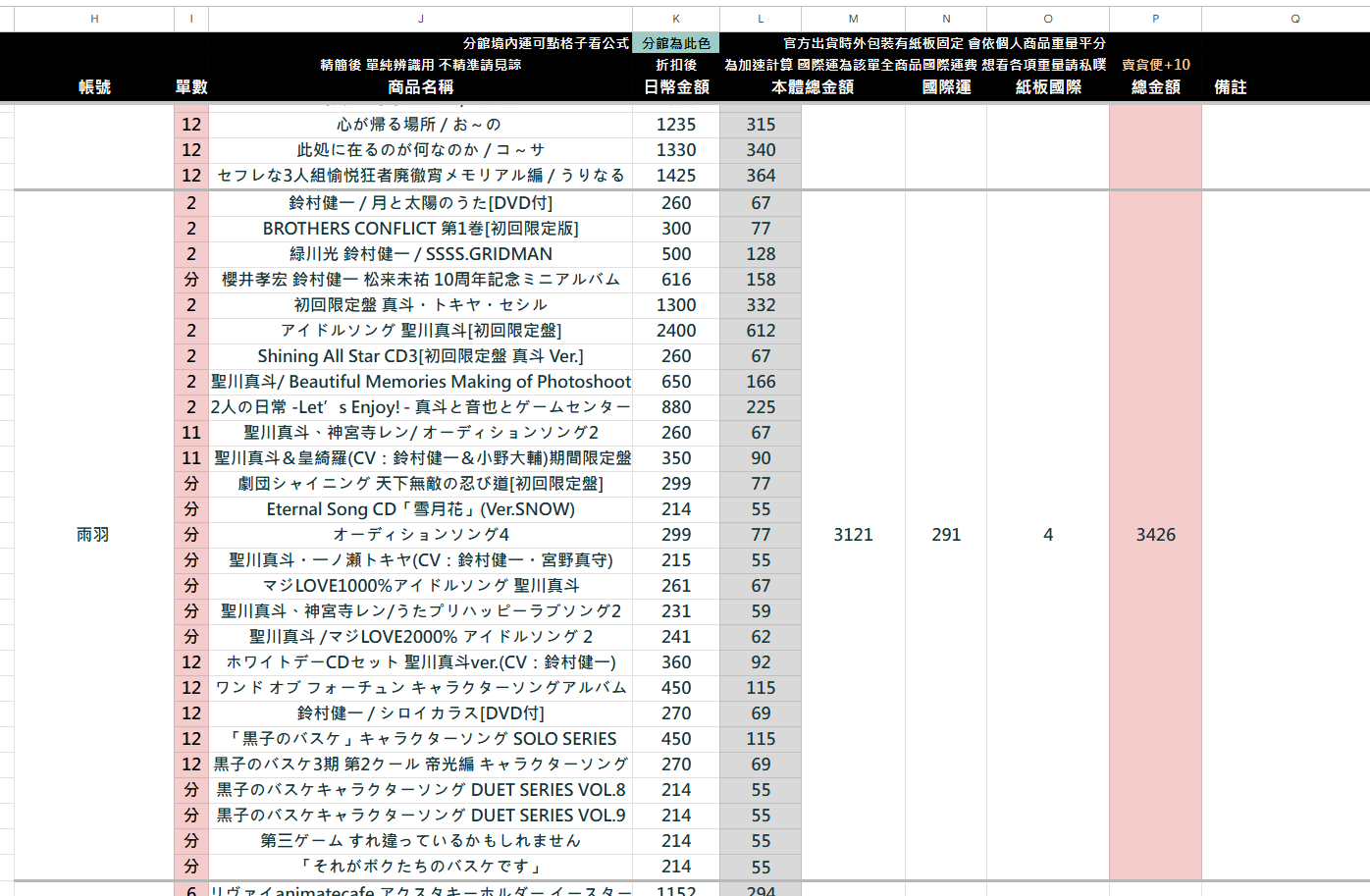The height and width of the screenshot is (896, 1370).
Task: Select column N header
Action: (x=946, y=19)
